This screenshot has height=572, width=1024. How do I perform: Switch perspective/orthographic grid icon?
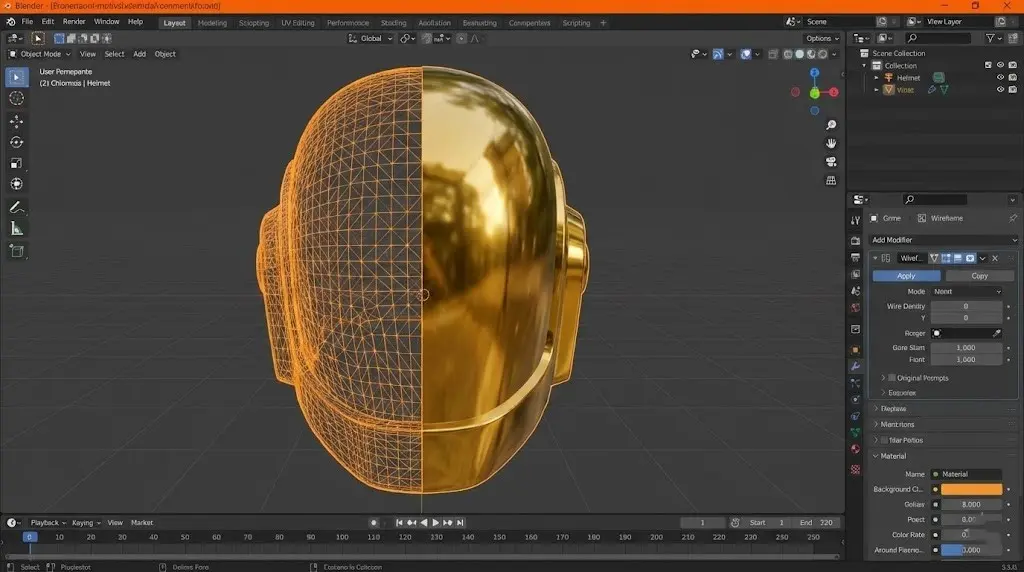point(831,180)
